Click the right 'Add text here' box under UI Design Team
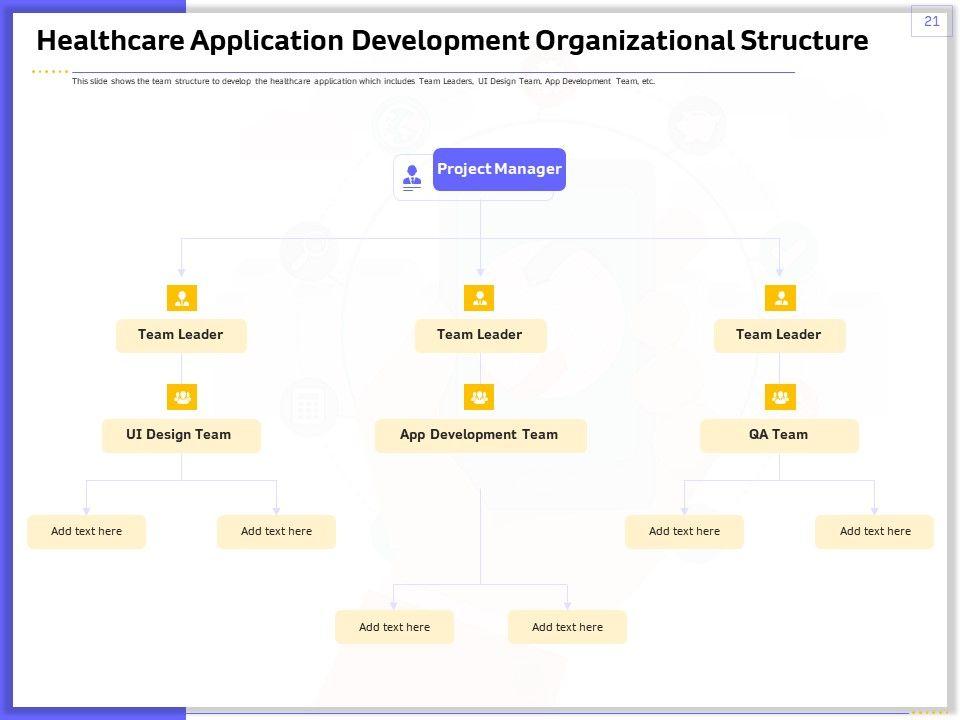Viewport: 960px width, 720px height. click(276, 531)
